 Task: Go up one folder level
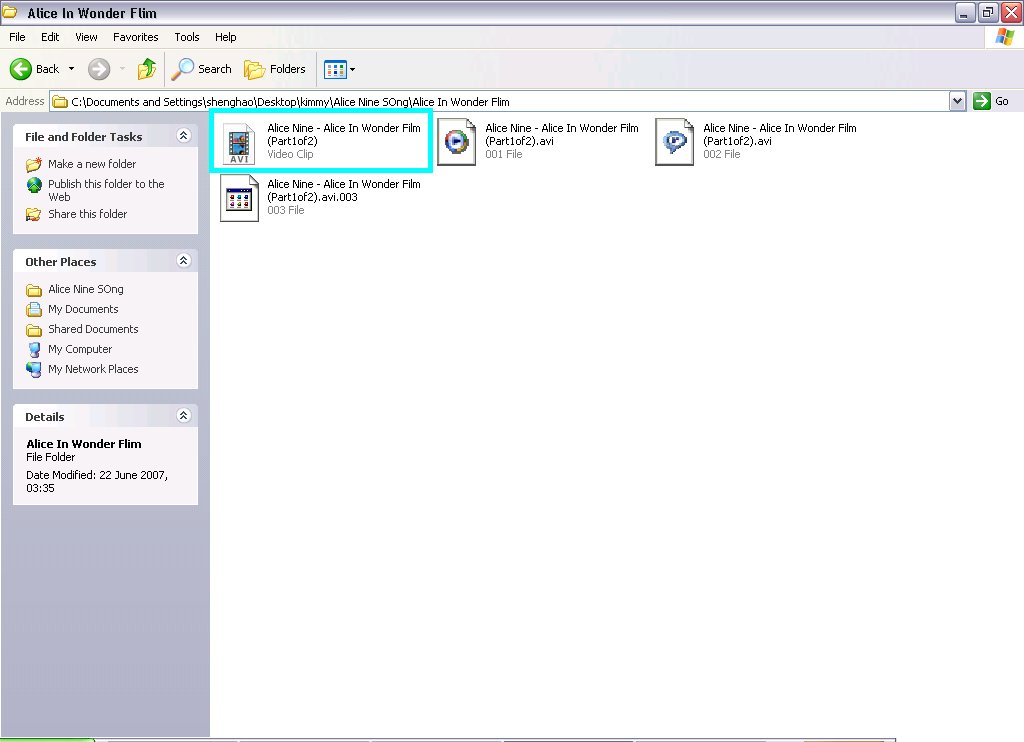147,69
